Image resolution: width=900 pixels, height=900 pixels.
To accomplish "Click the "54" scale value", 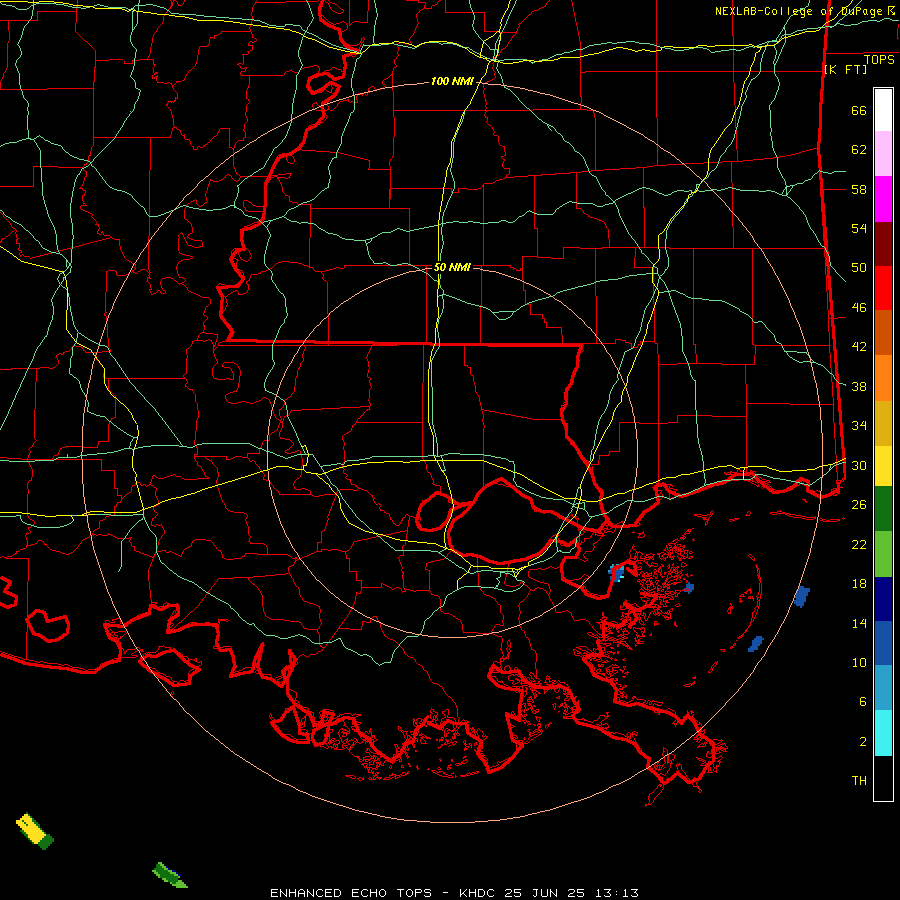I will click(x=859, y=228).
